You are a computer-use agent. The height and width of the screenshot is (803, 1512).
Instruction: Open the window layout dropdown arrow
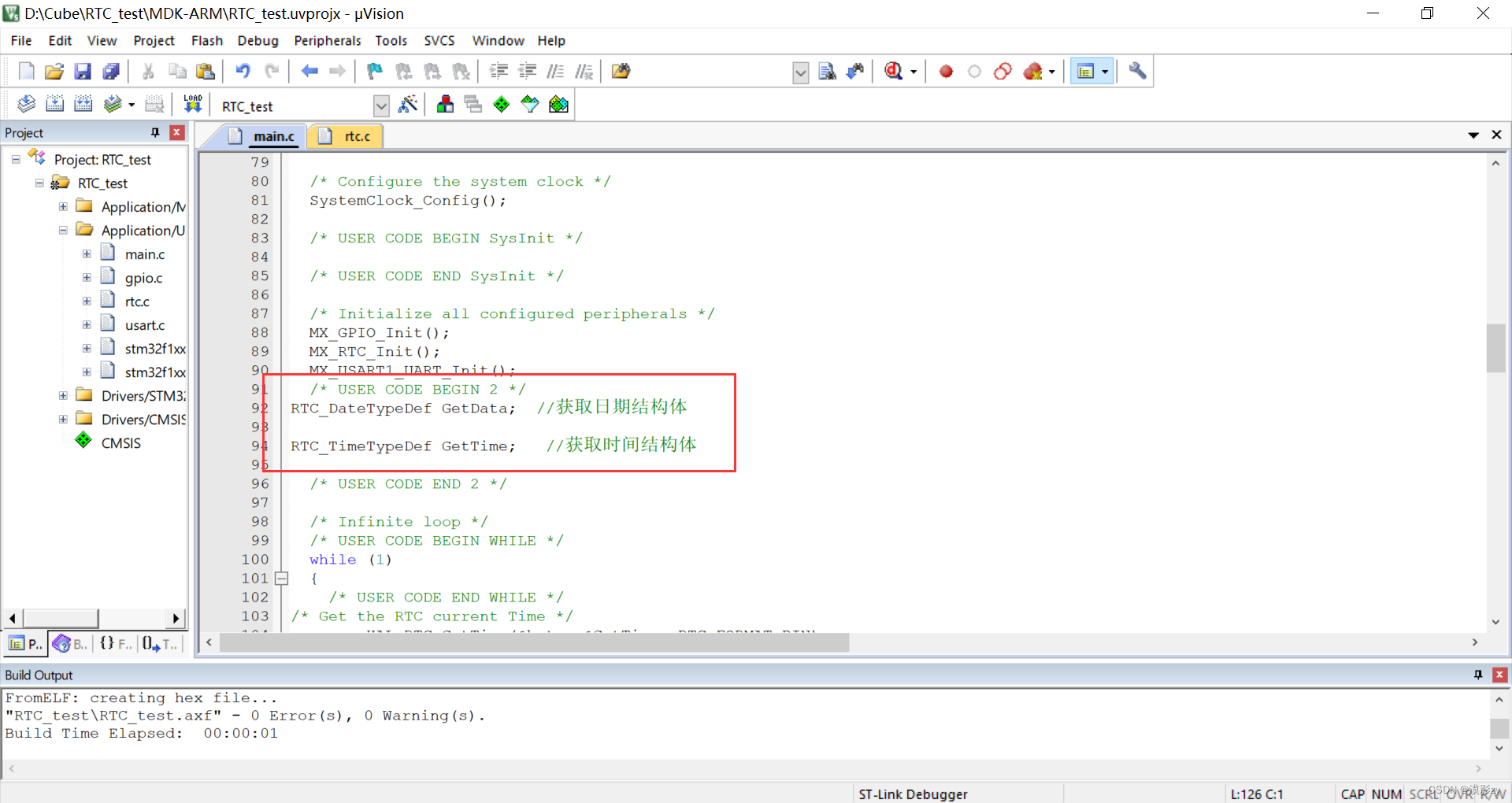[x=1105, y=72]
